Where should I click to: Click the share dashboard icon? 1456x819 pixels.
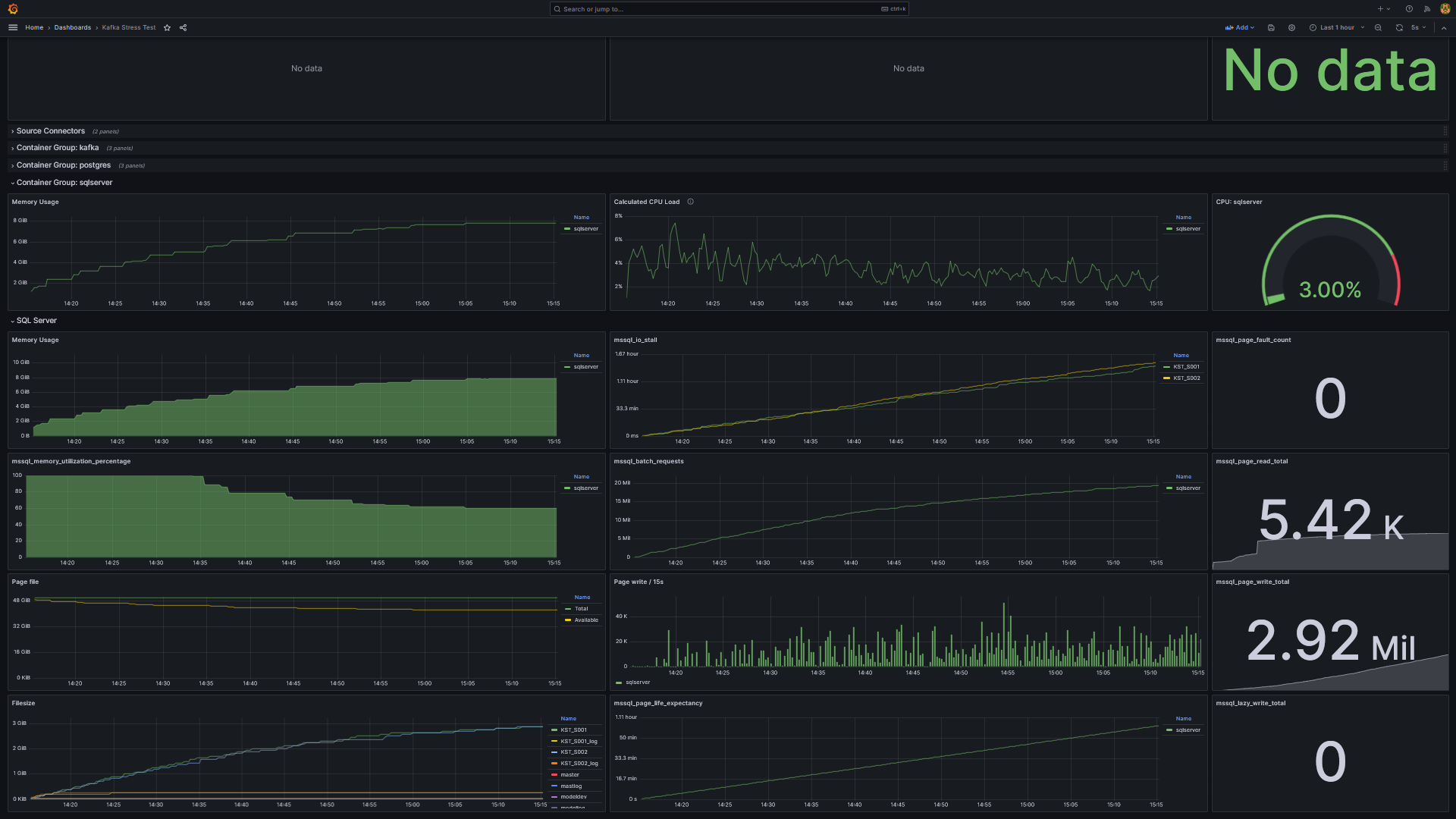(183, 27)
